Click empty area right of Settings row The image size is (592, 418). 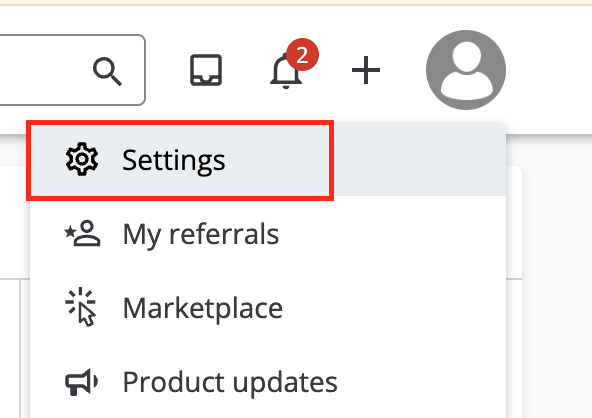[419, 160]
